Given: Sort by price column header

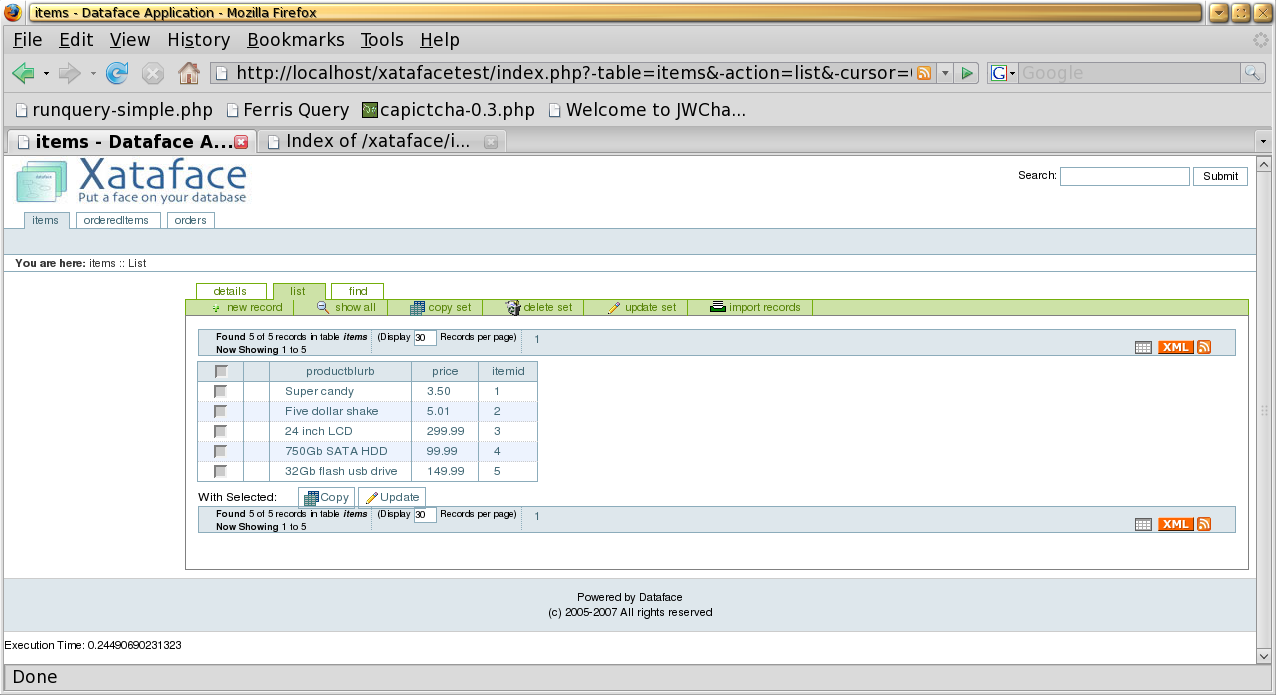Looking at the screenshot, I should [x=445, y=371].
